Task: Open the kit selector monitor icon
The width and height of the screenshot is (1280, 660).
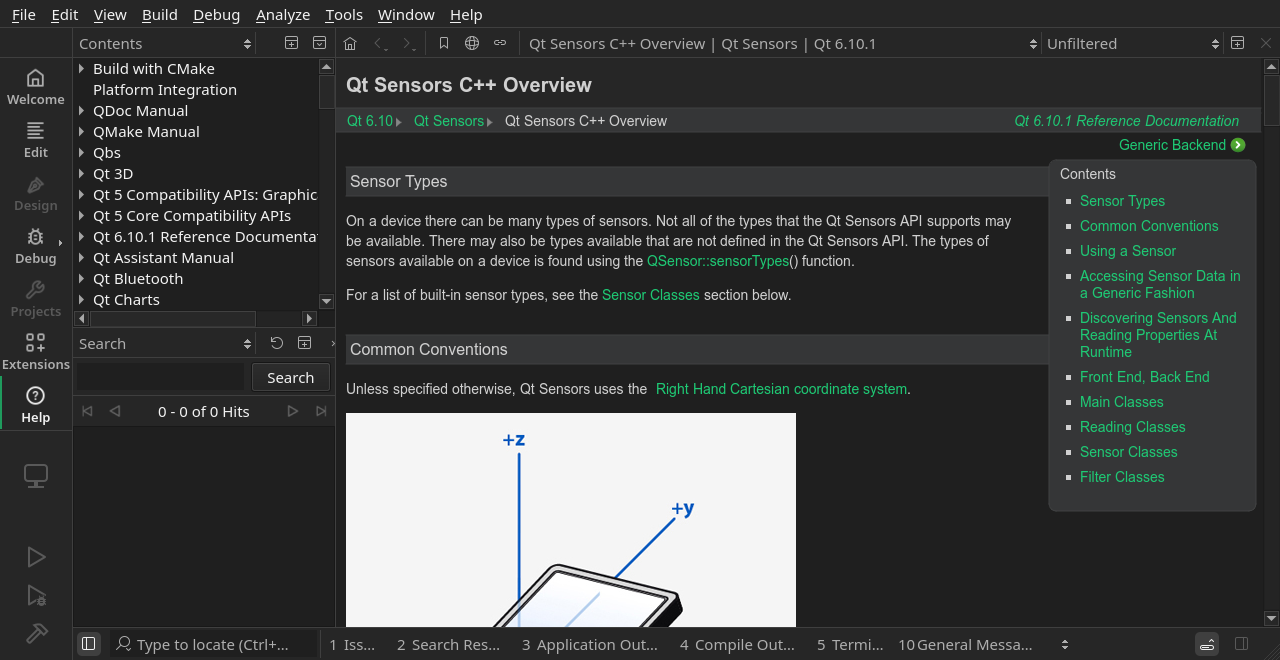Action: click(x=36, y=476)
